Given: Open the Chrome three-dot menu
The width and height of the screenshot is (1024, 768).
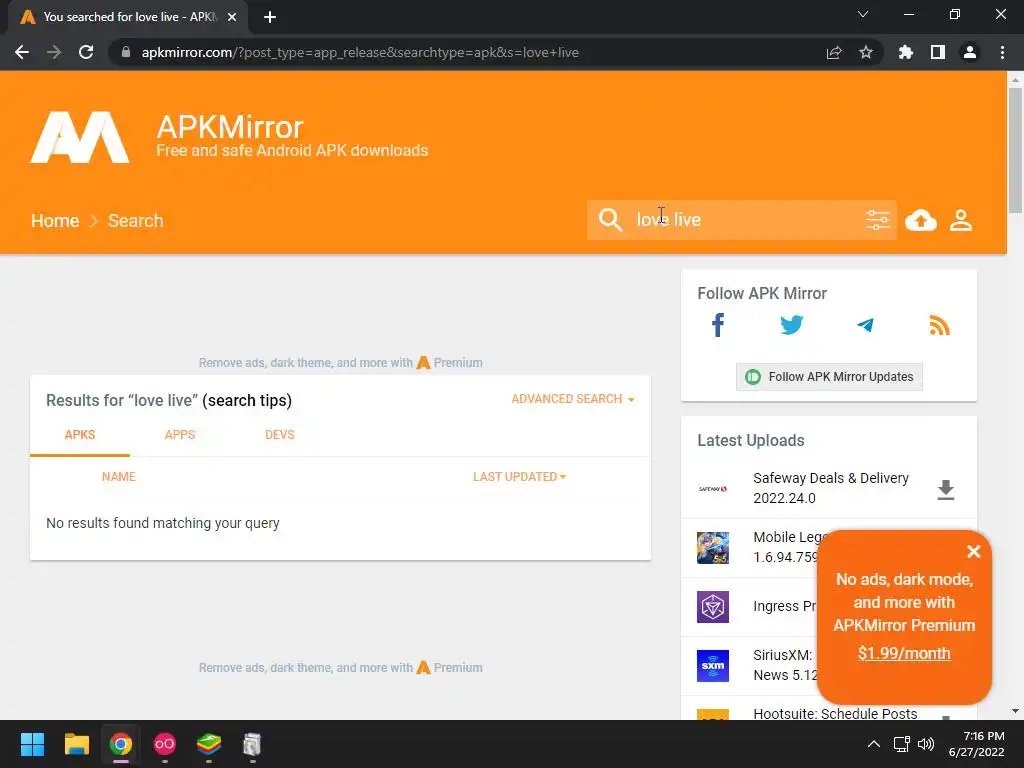Looking at the screenshot, I should click(x=1002, y=52).
